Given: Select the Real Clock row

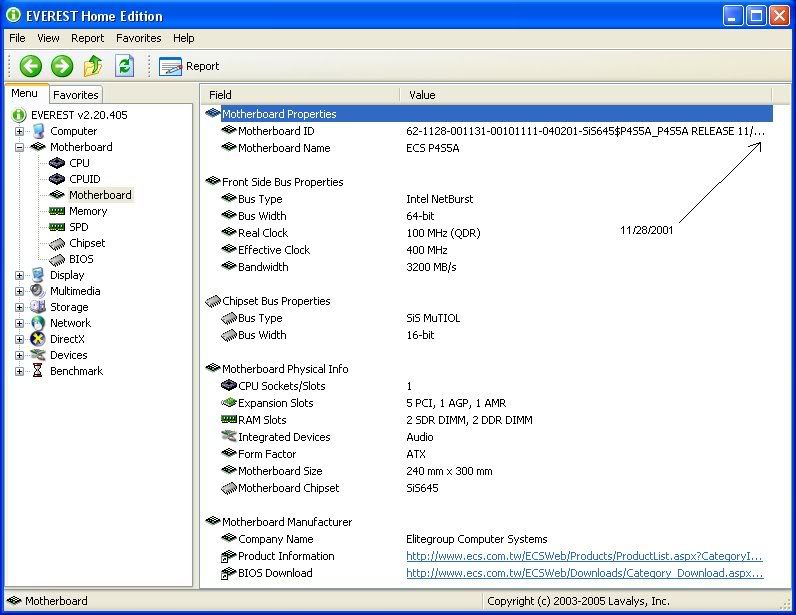Looking at the screenshot, I should (x=488, y=233).
